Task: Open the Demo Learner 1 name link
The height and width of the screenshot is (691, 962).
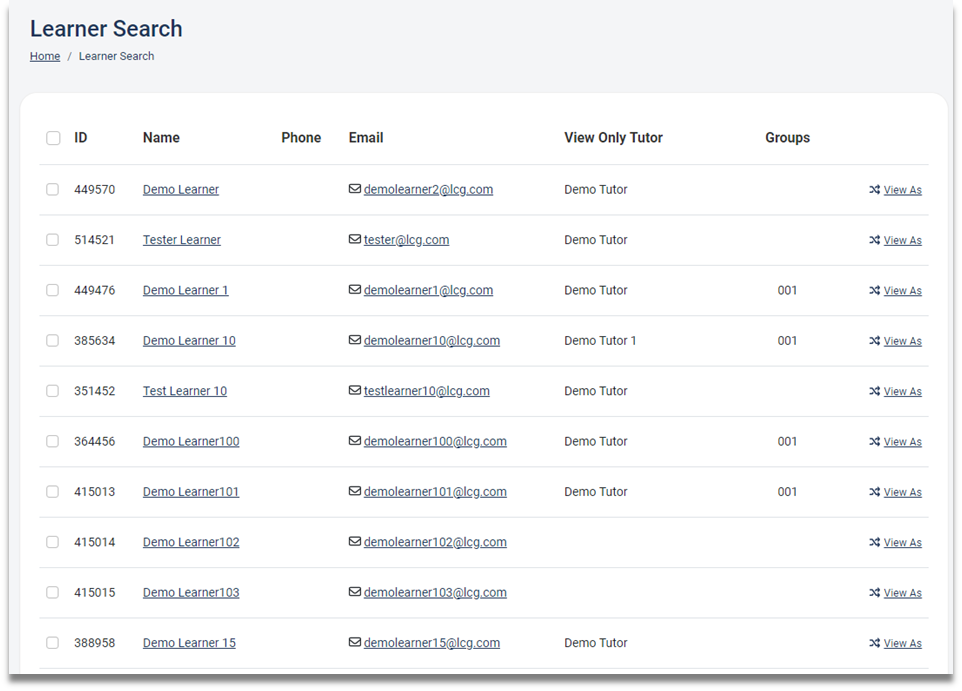Action: (185, 290)
